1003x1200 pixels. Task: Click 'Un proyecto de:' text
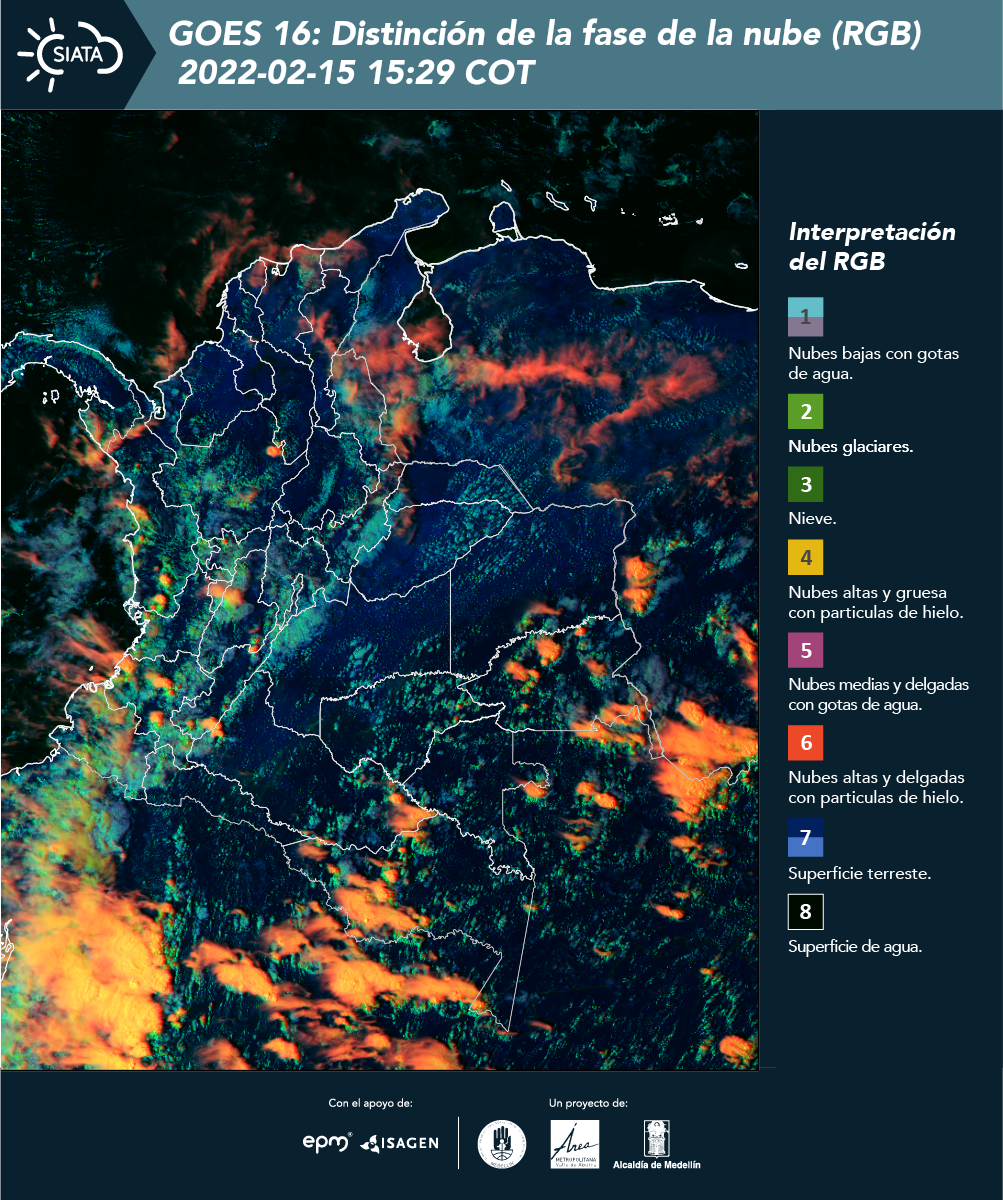point(588,1103)
